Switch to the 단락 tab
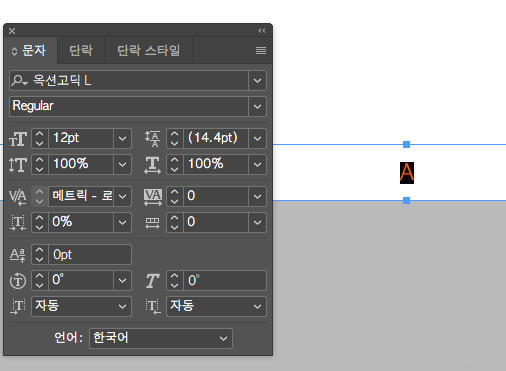The image size is (506, 371). pyautogui.click(x=81, y=50)
